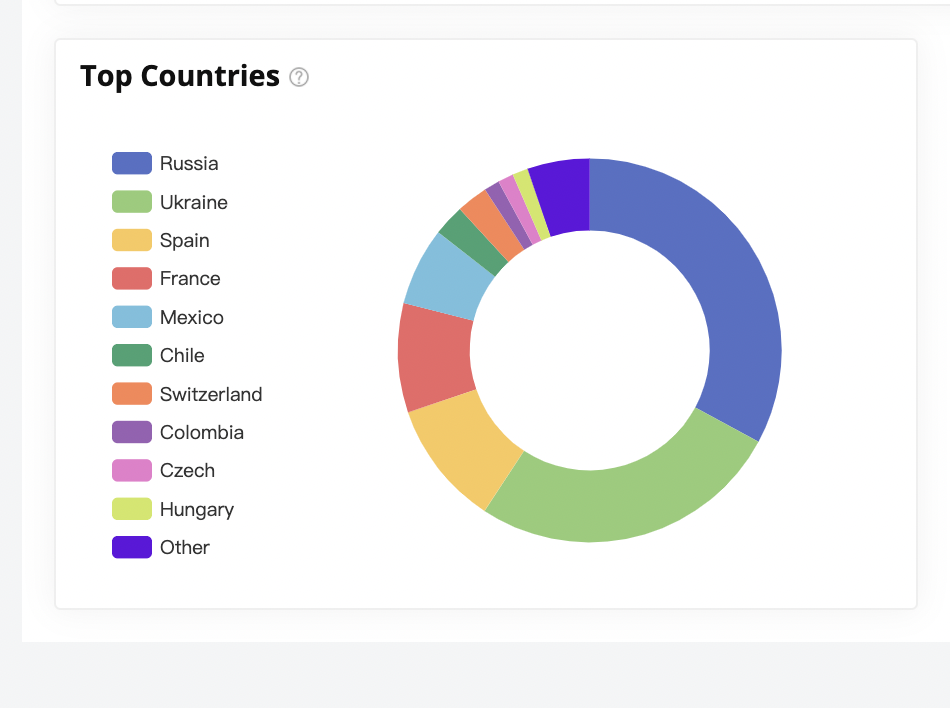Toggle the Other legend color swatch
This screenshot has width=950, height=708.
[131, 548]
